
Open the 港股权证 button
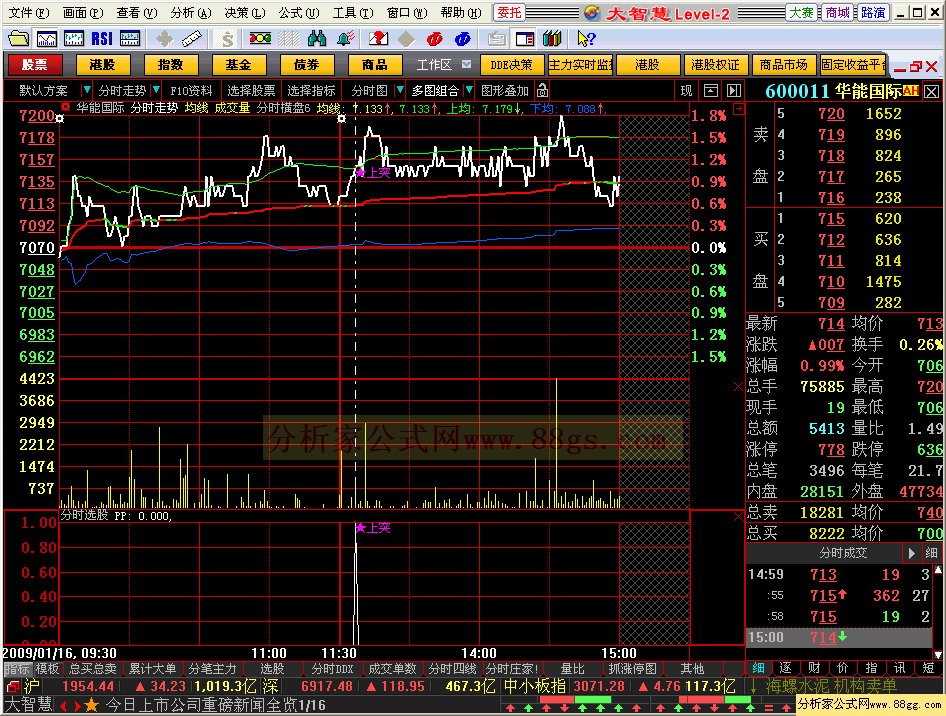coord(716,65)
